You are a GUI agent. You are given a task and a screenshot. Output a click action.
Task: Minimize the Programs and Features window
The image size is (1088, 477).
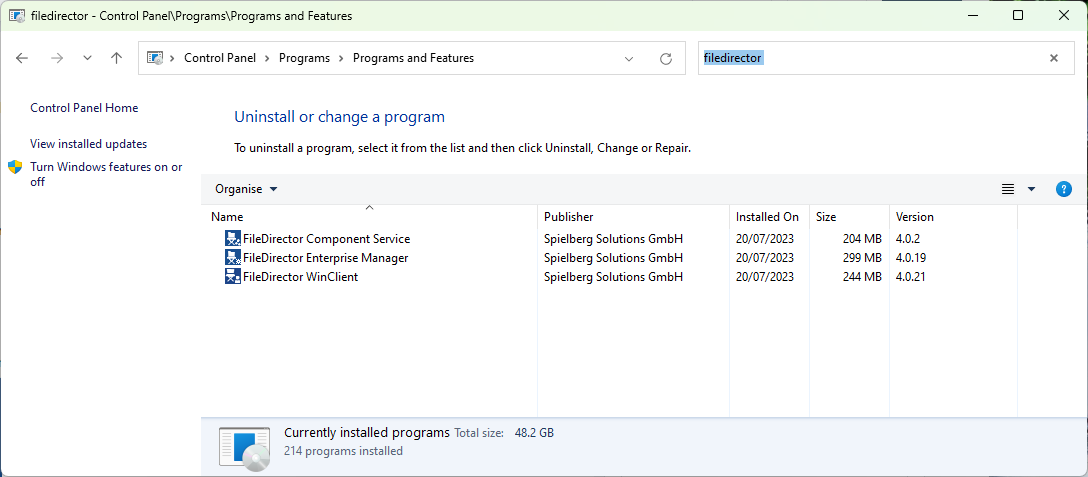point(971,15)
